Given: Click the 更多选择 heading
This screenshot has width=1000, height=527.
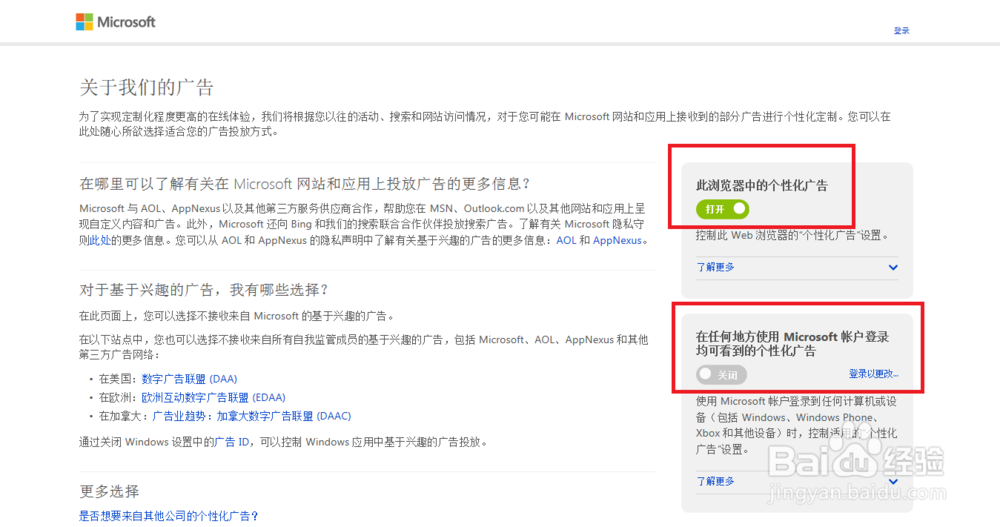Looking at the screenshot, I should point(109,491).
